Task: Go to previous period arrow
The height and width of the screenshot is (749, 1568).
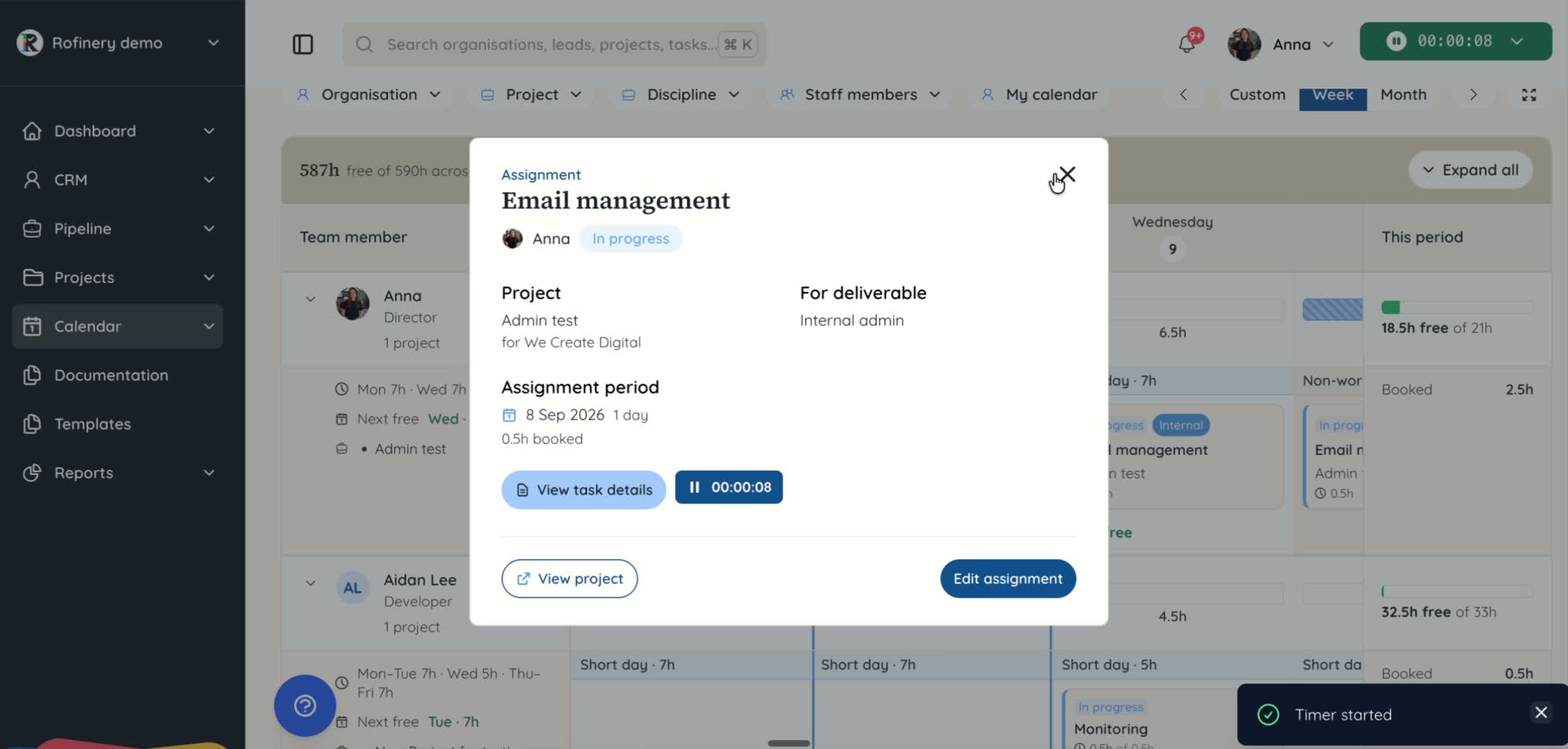Action: pyautogui.click(x=1184, y=95)
